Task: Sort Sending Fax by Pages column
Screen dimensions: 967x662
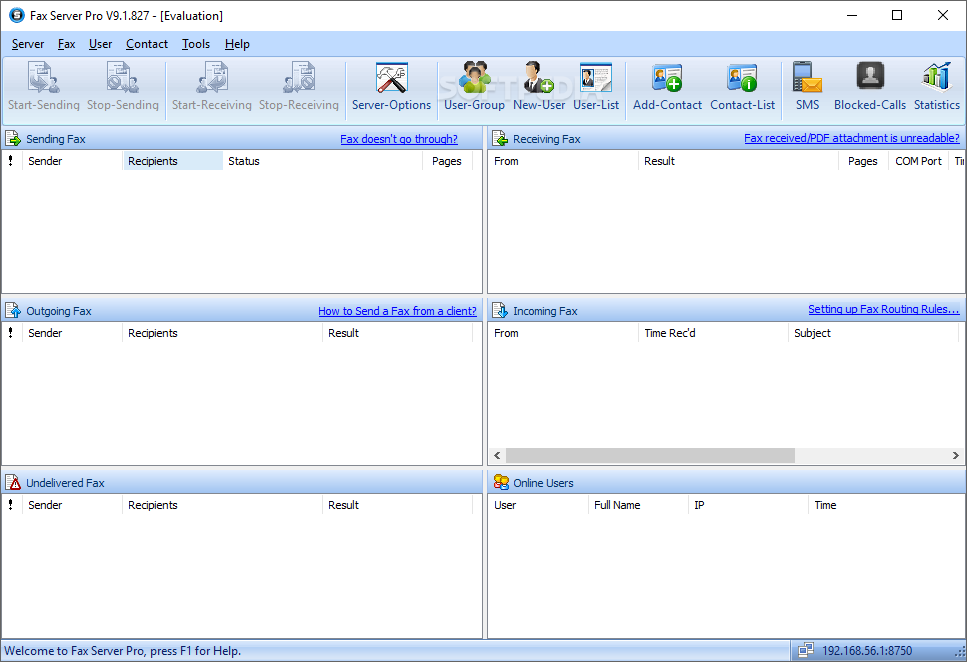Action: pyautogui.click(x=447, y=161)
